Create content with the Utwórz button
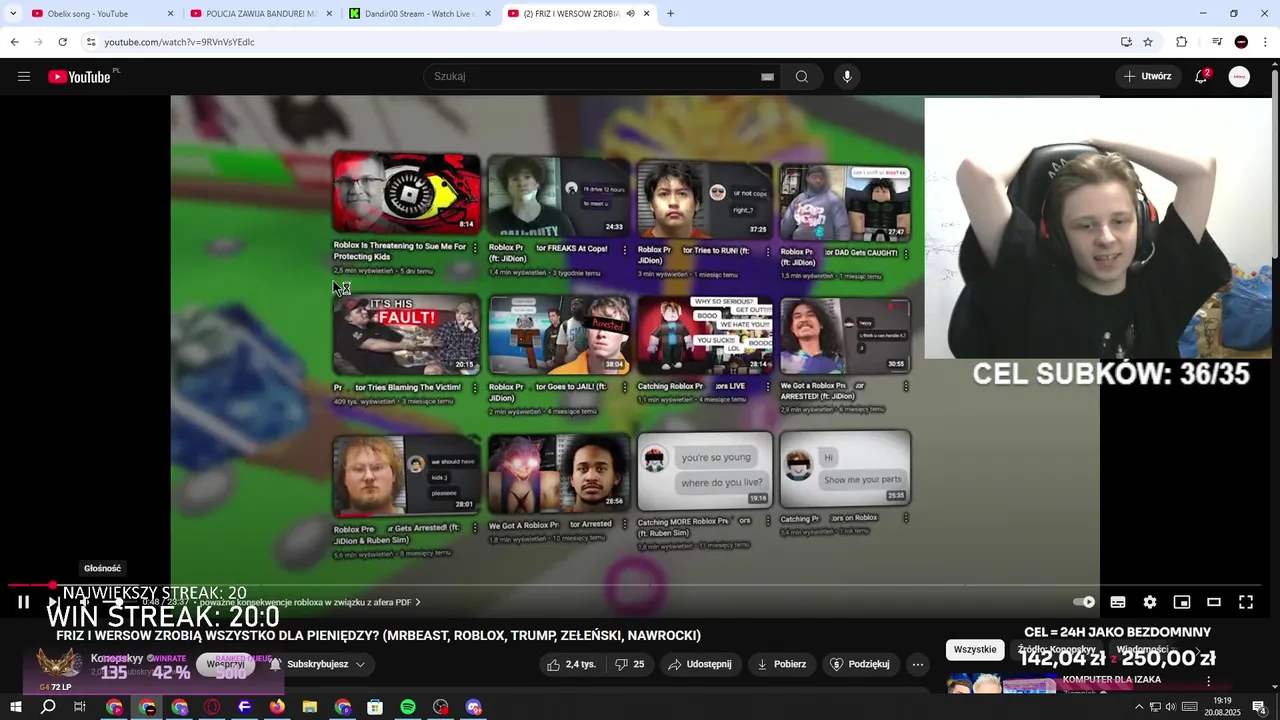Image resolution: width=1280 pixels, height=720 pixels. click(1147, 77)
